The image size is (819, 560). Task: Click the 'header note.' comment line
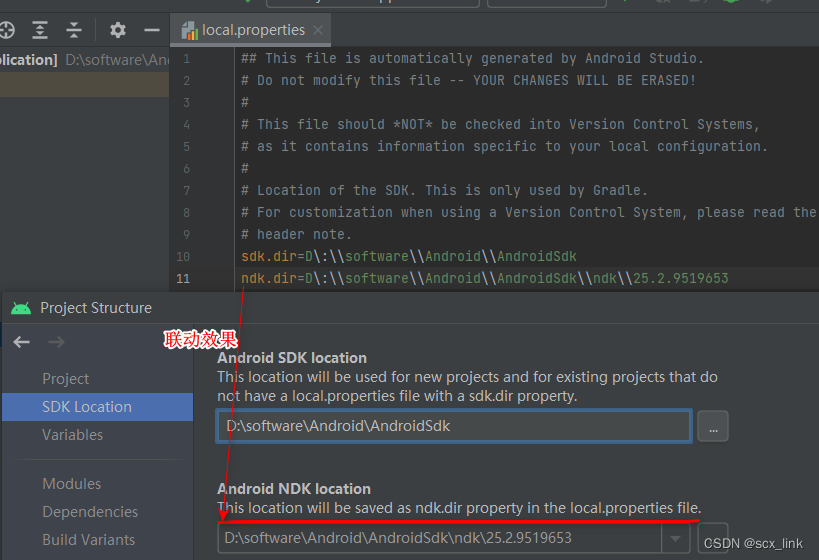[x=296, y=235]
